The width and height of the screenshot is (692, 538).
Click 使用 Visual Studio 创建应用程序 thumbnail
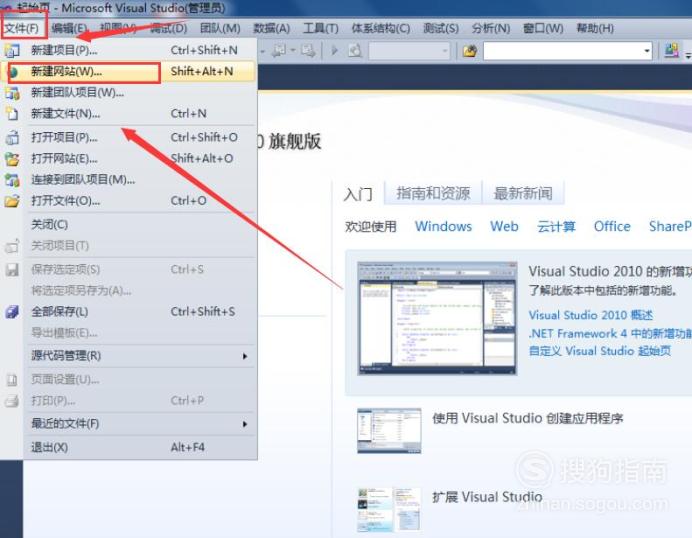point(389,431)
